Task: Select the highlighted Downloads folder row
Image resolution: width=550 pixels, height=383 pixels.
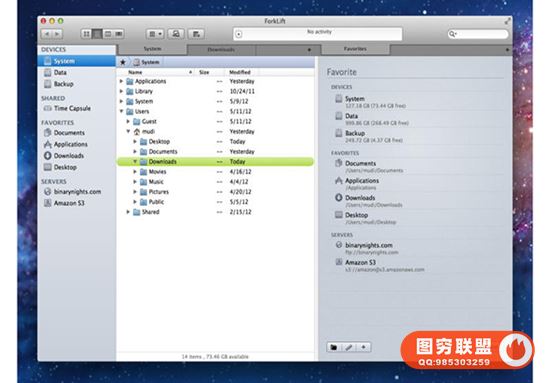Action: [215, 162]
